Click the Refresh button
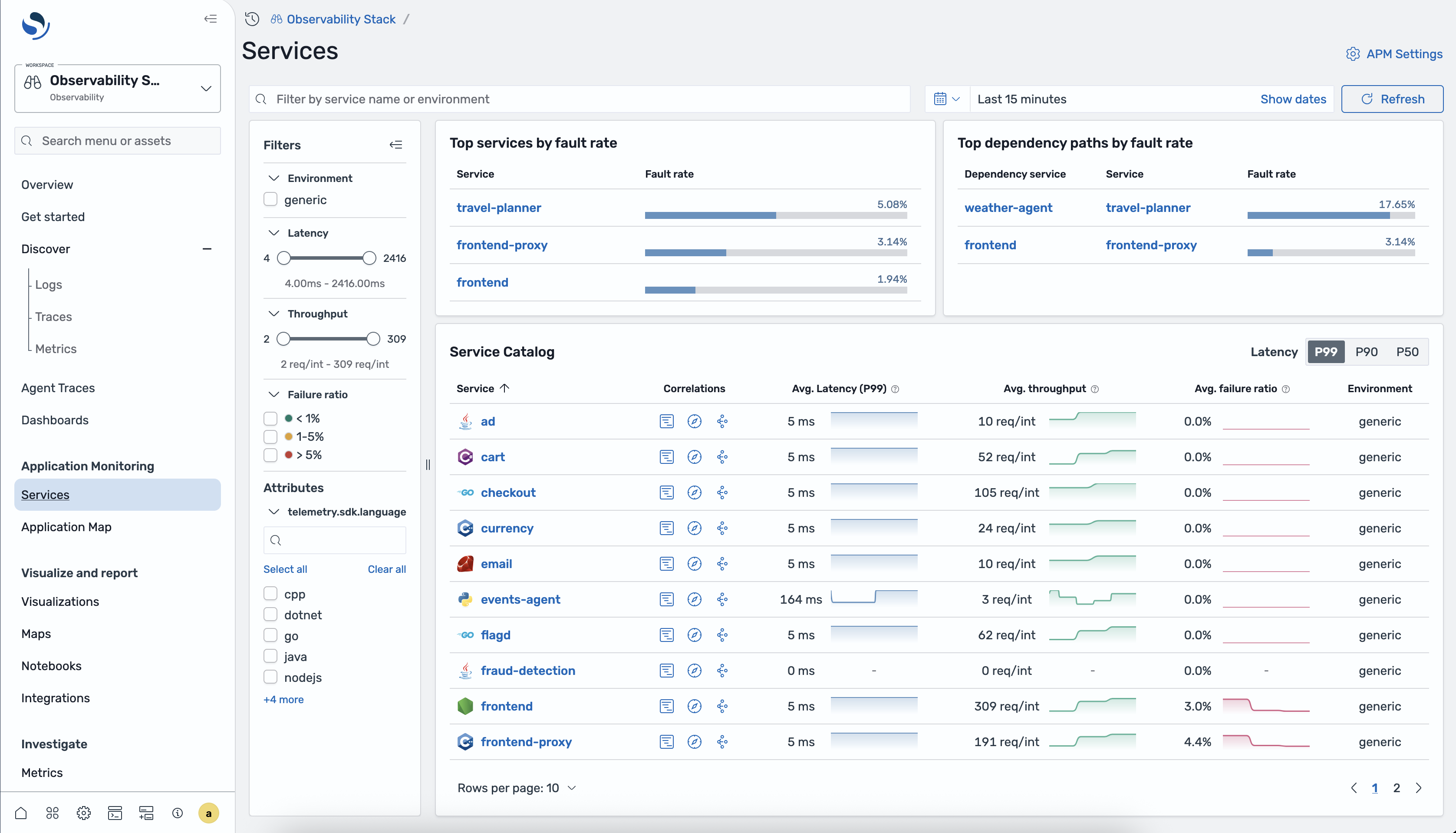The height and width of the screenshot is (833, 1456). [1392, 99]
